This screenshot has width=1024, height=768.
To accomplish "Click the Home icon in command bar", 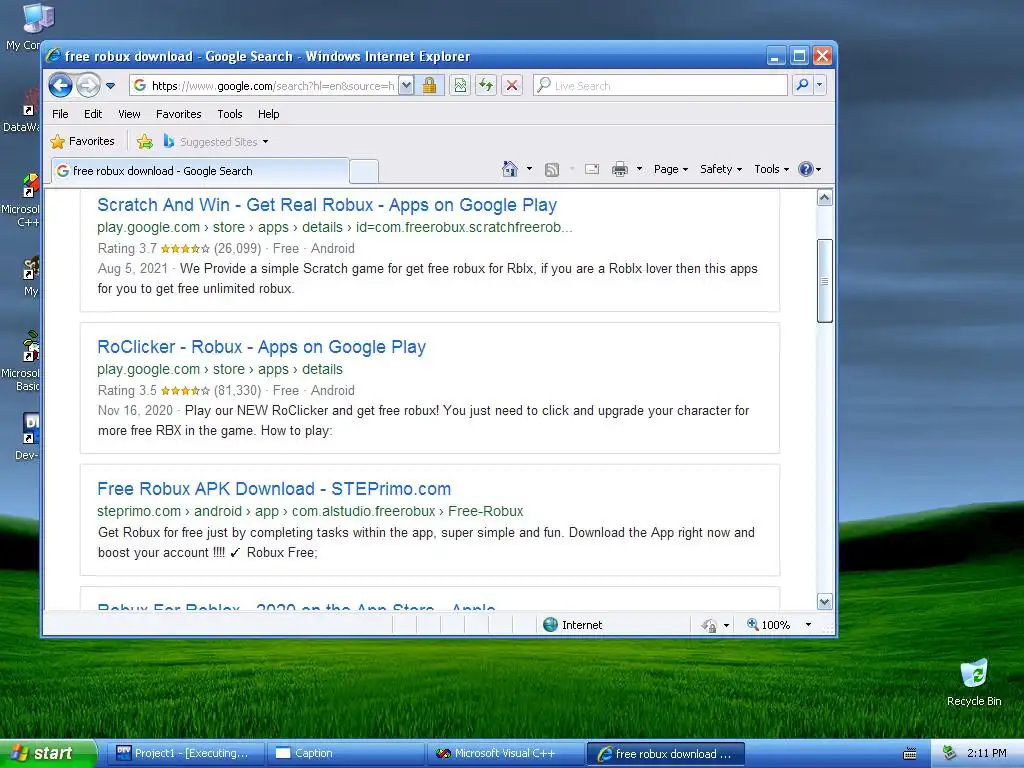I will (509, 169).
